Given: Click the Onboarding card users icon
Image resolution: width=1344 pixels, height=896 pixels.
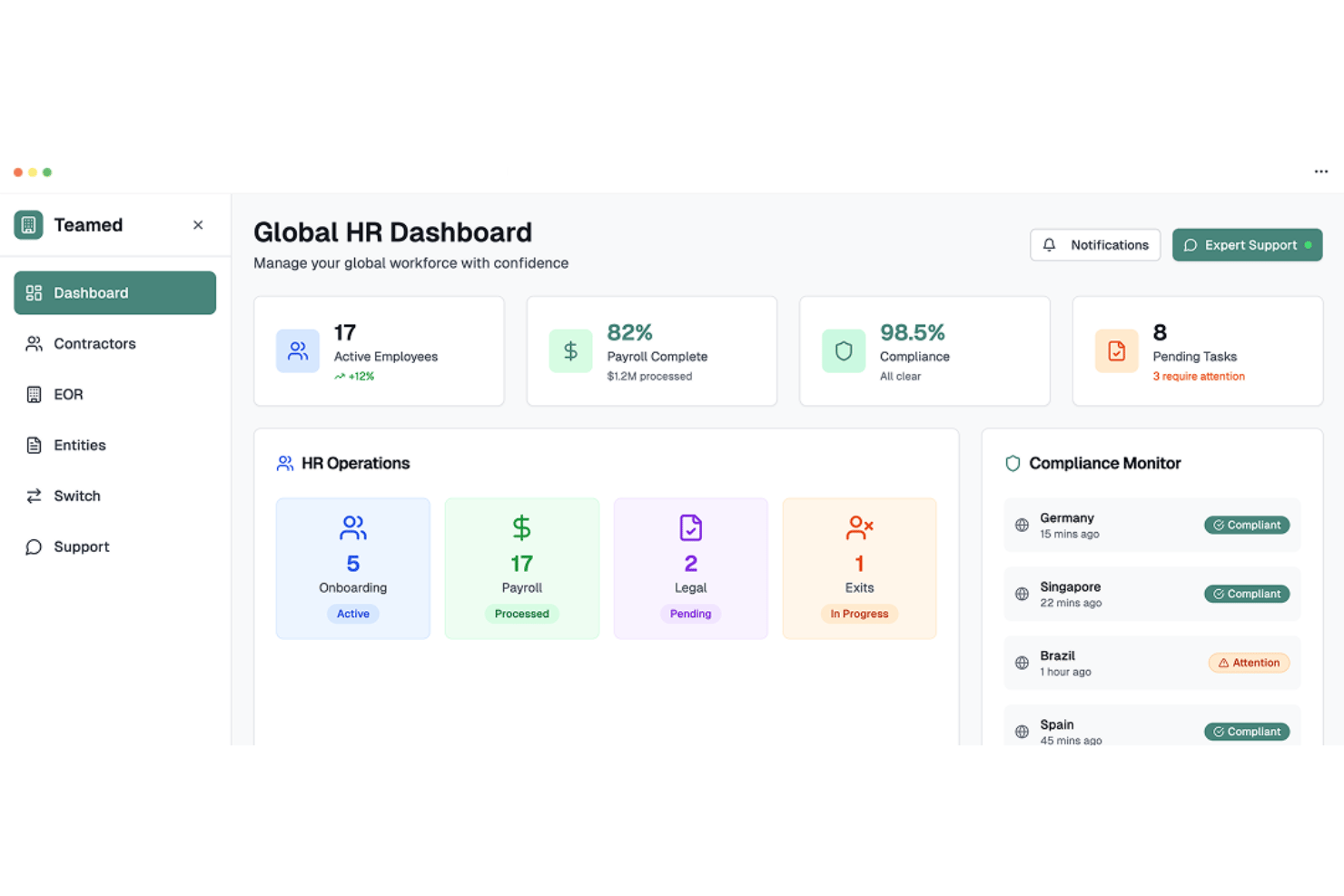Looking at the screenshot, I should click(x=353, y=527).
